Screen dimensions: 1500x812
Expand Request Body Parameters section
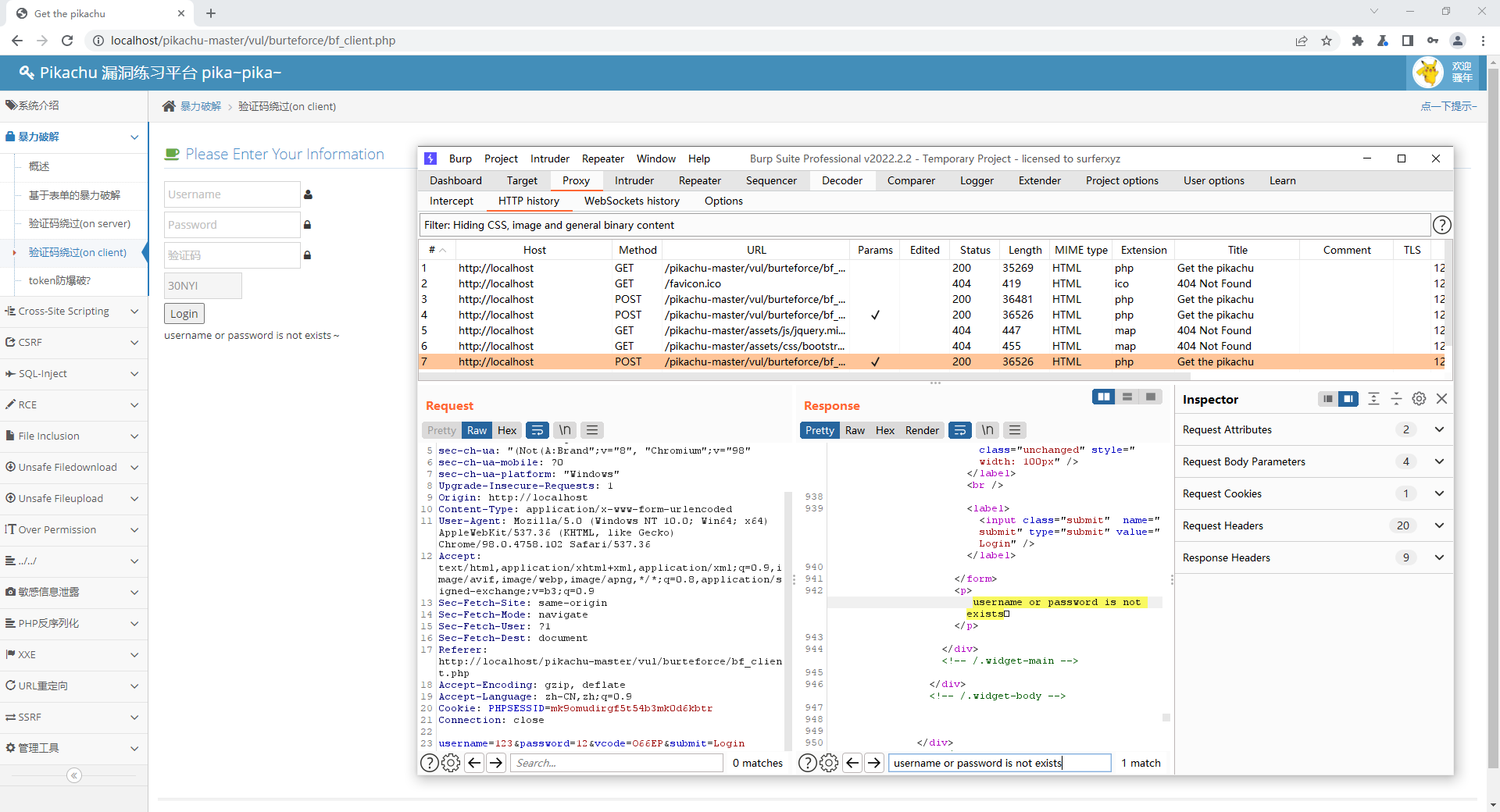[1438, 461]
